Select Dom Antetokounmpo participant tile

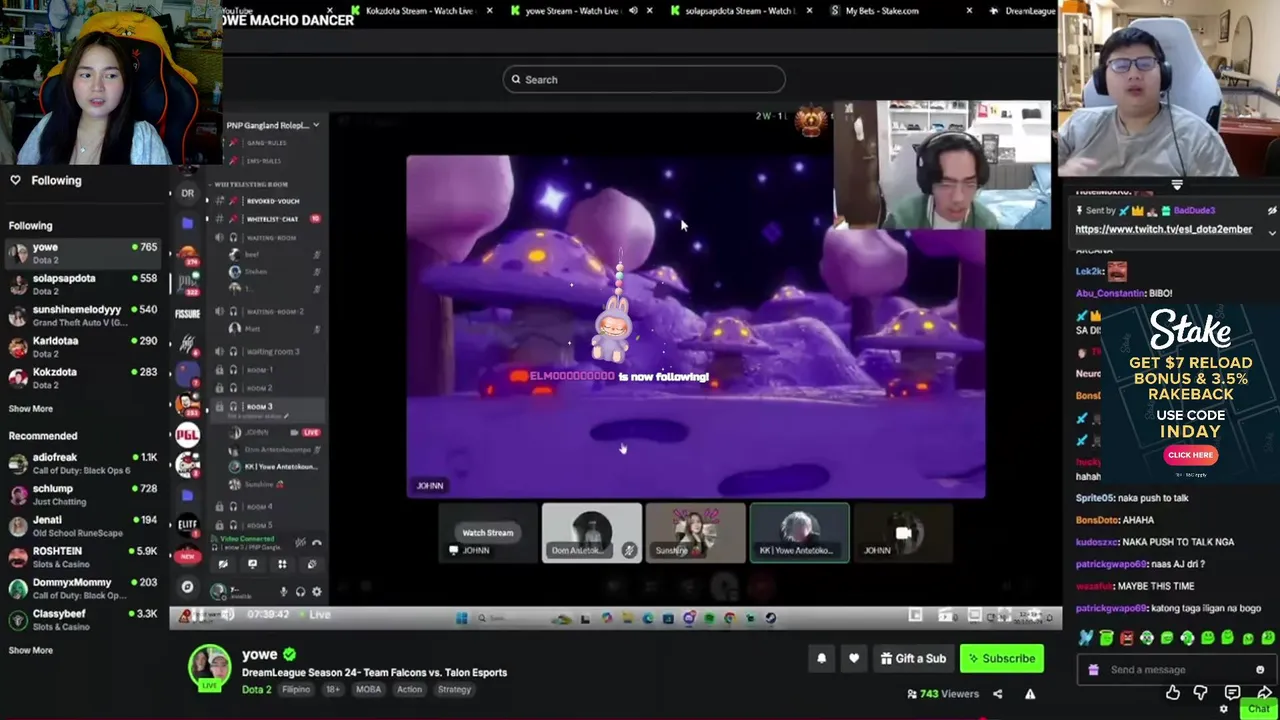coord(592,533)
